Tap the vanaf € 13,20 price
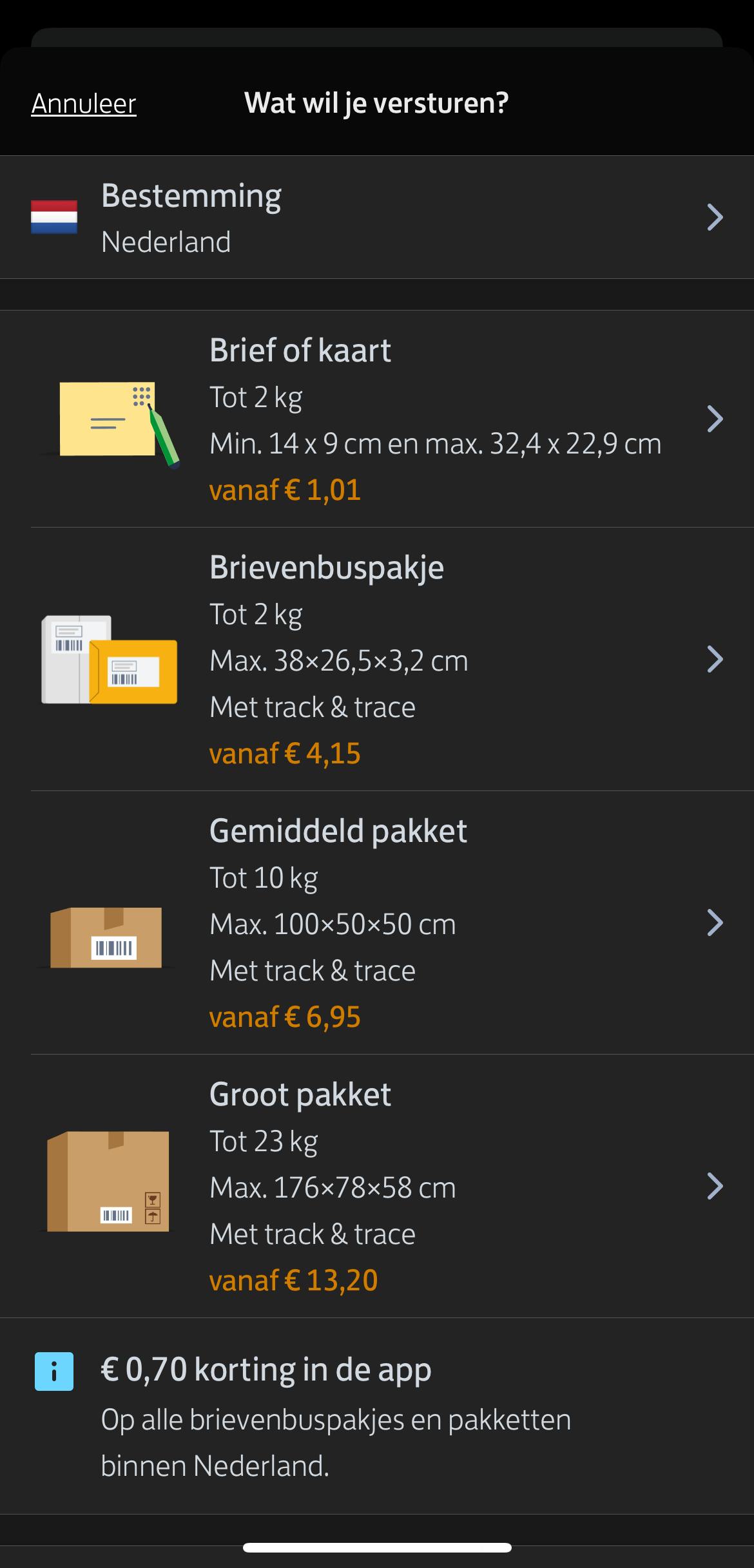 click(293, 1280)
